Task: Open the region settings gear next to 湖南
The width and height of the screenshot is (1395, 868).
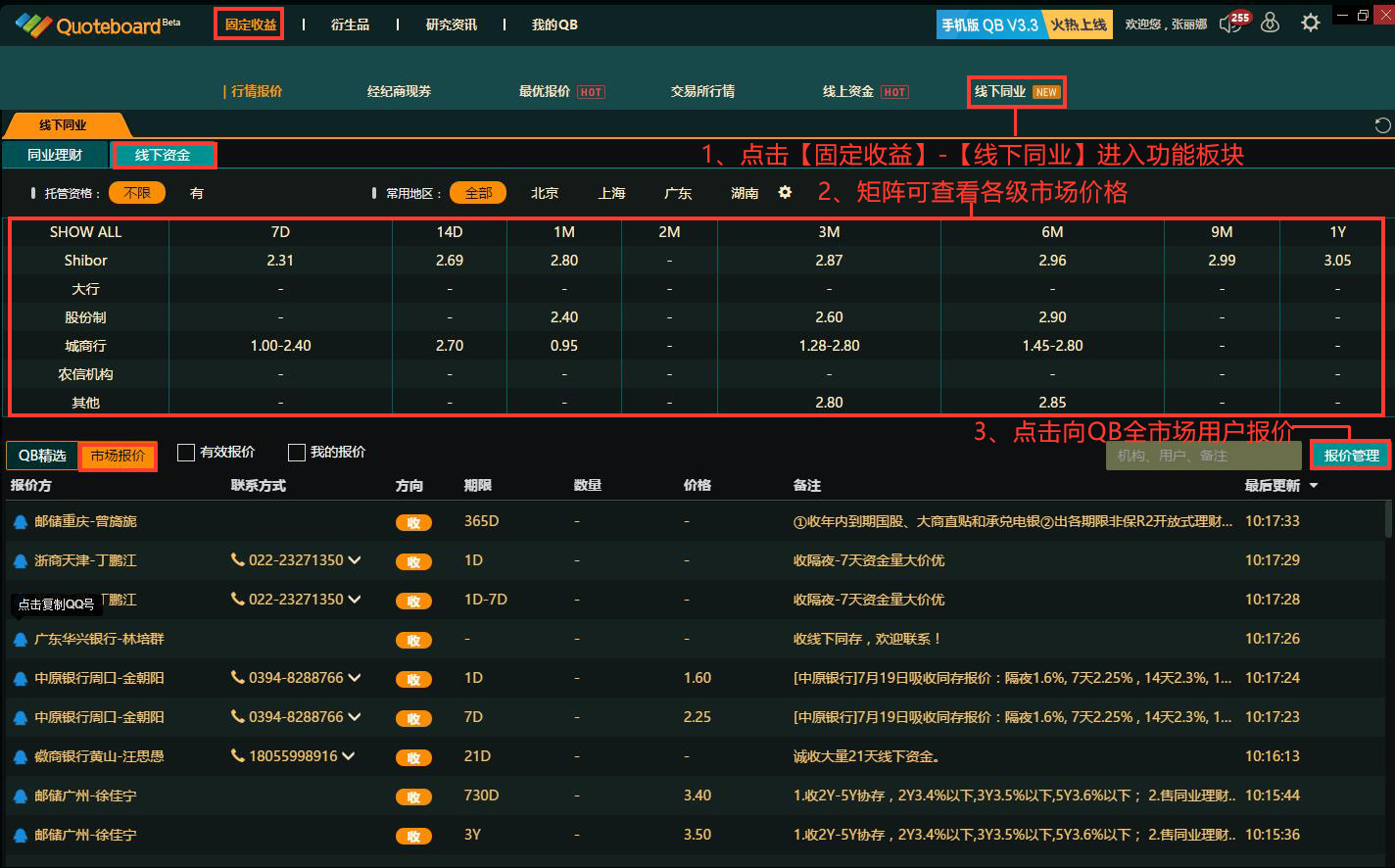Action: (x=785, y=193)
